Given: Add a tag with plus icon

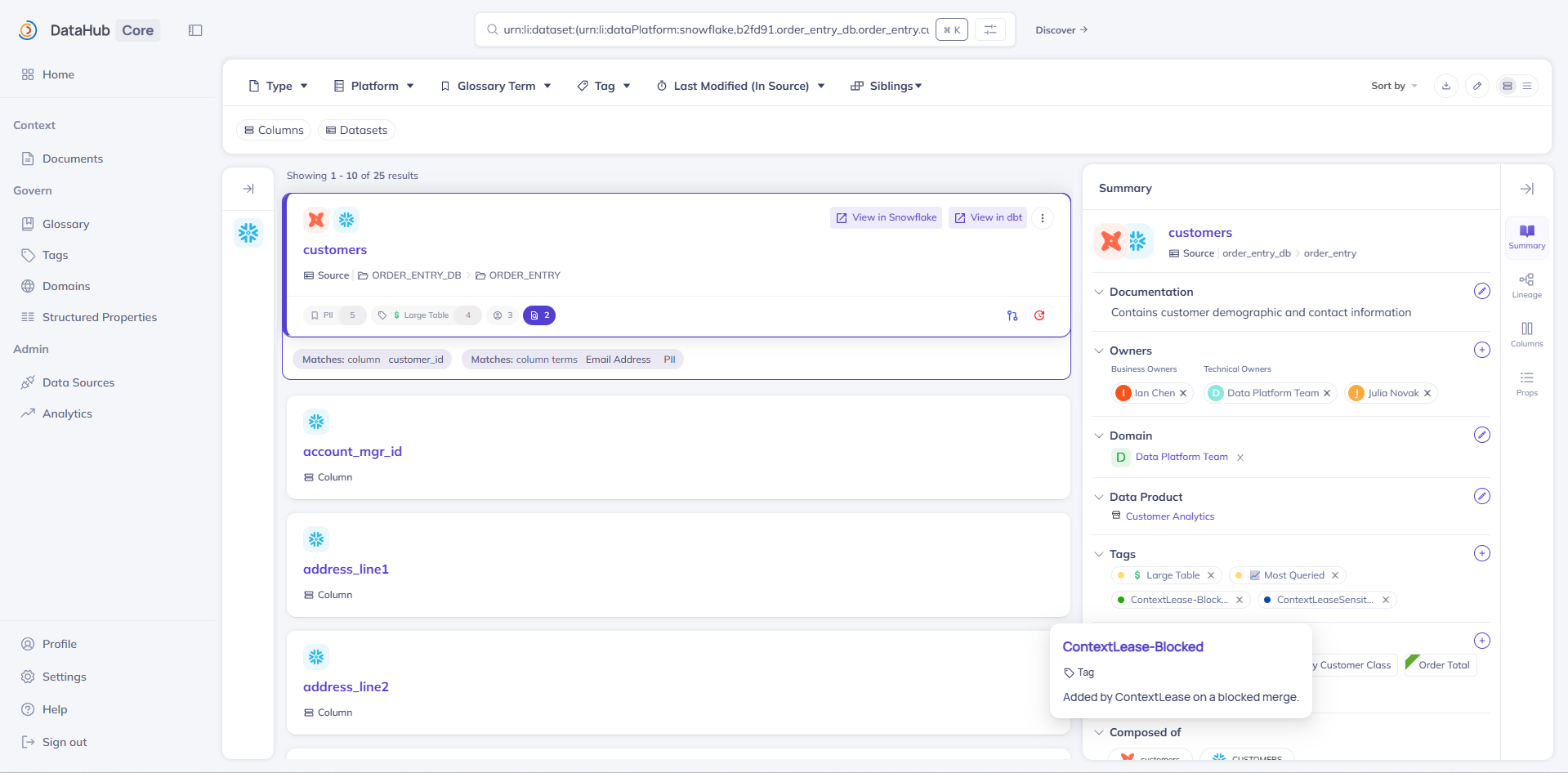Looking at the screenshot, I should tap(1482, 553).
